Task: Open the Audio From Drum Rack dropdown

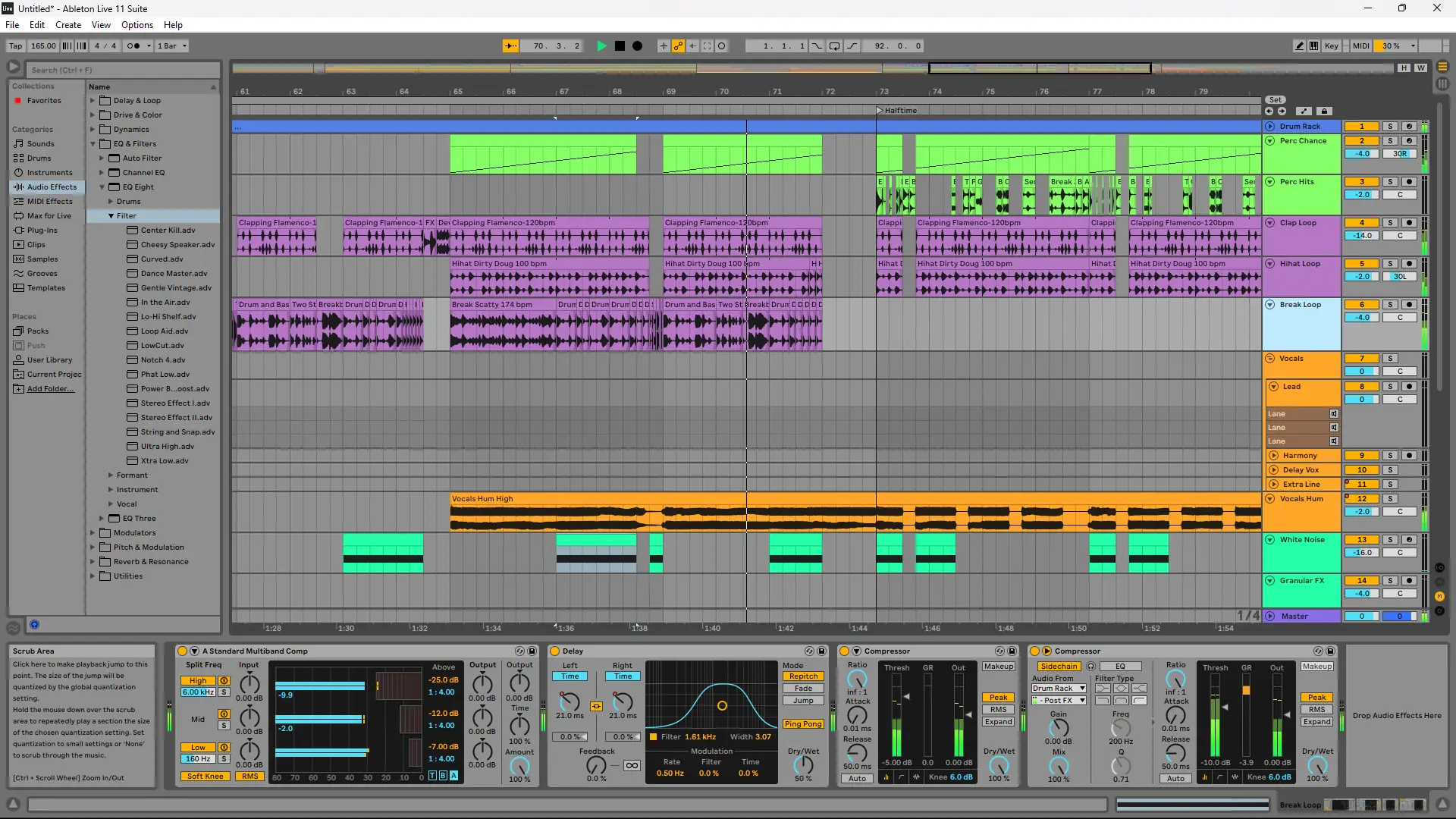Action: point(1059,689)
